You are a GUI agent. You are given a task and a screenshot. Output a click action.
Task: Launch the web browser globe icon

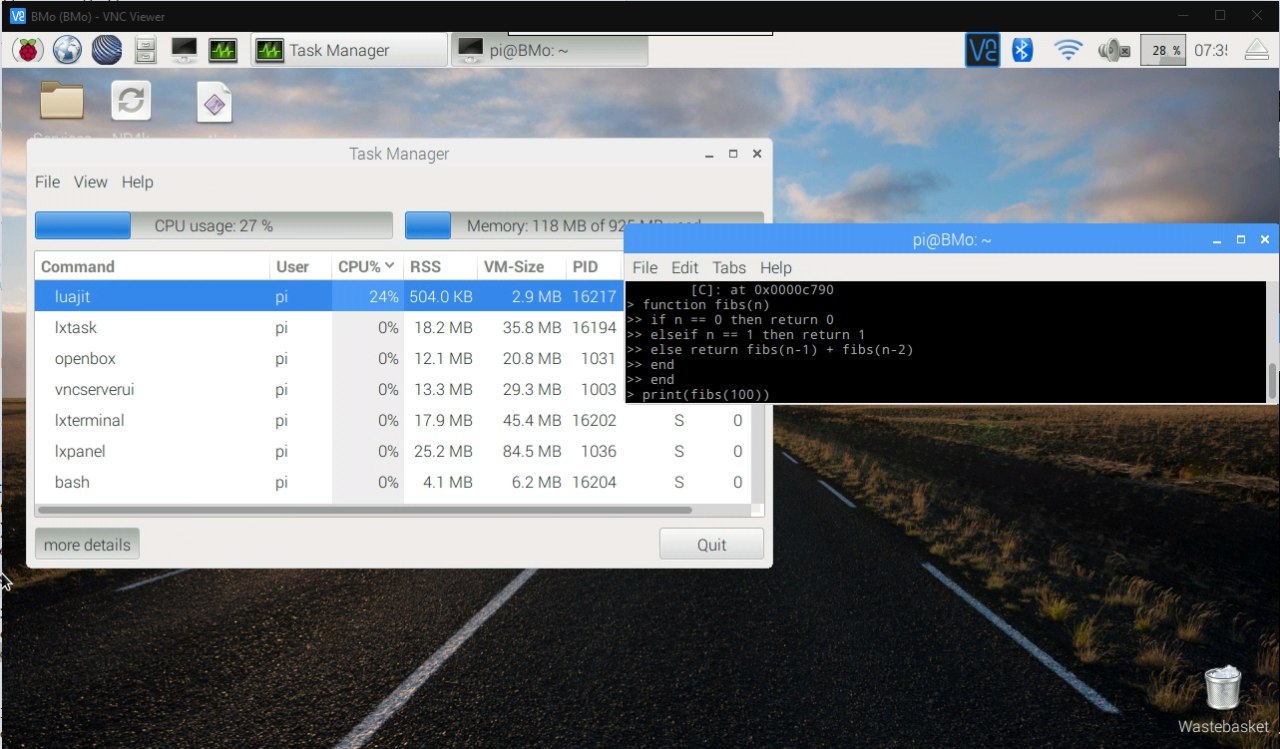67,50
